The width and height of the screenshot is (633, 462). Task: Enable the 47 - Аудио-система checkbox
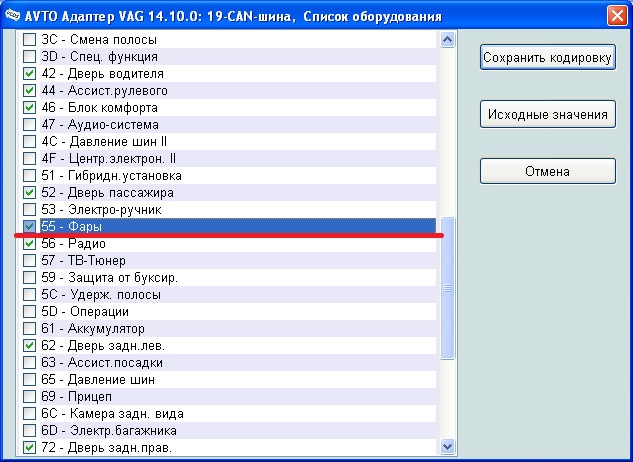(x=29, y=124)
